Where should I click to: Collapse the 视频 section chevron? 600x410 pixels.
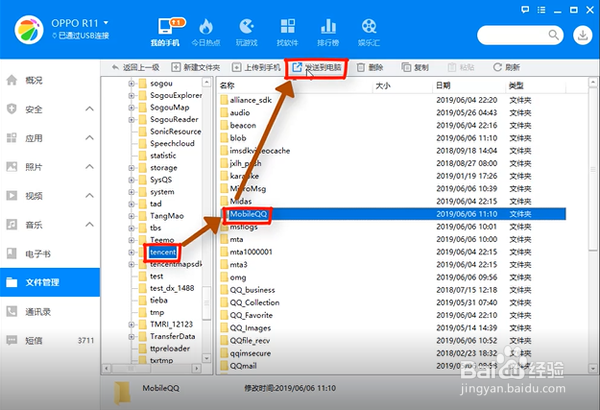pos(89,196)
